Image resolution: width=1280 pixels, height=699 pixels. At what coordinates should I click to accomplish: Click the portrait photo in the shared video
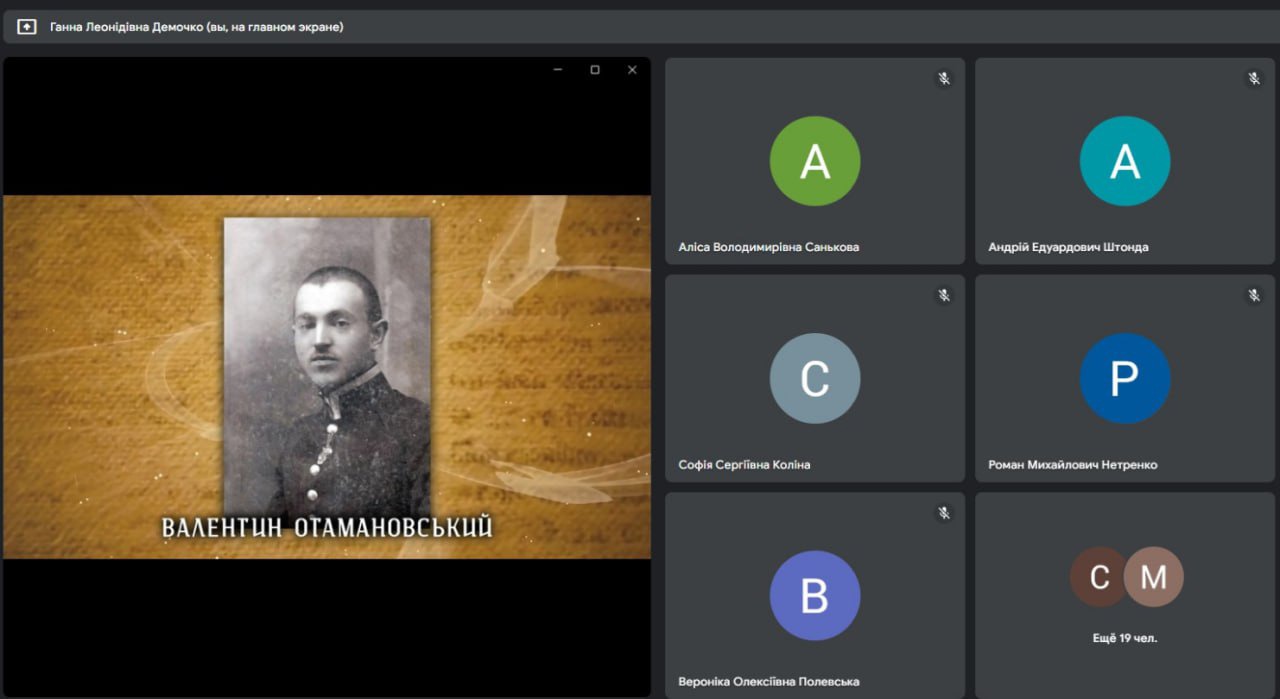click(327, 365)
